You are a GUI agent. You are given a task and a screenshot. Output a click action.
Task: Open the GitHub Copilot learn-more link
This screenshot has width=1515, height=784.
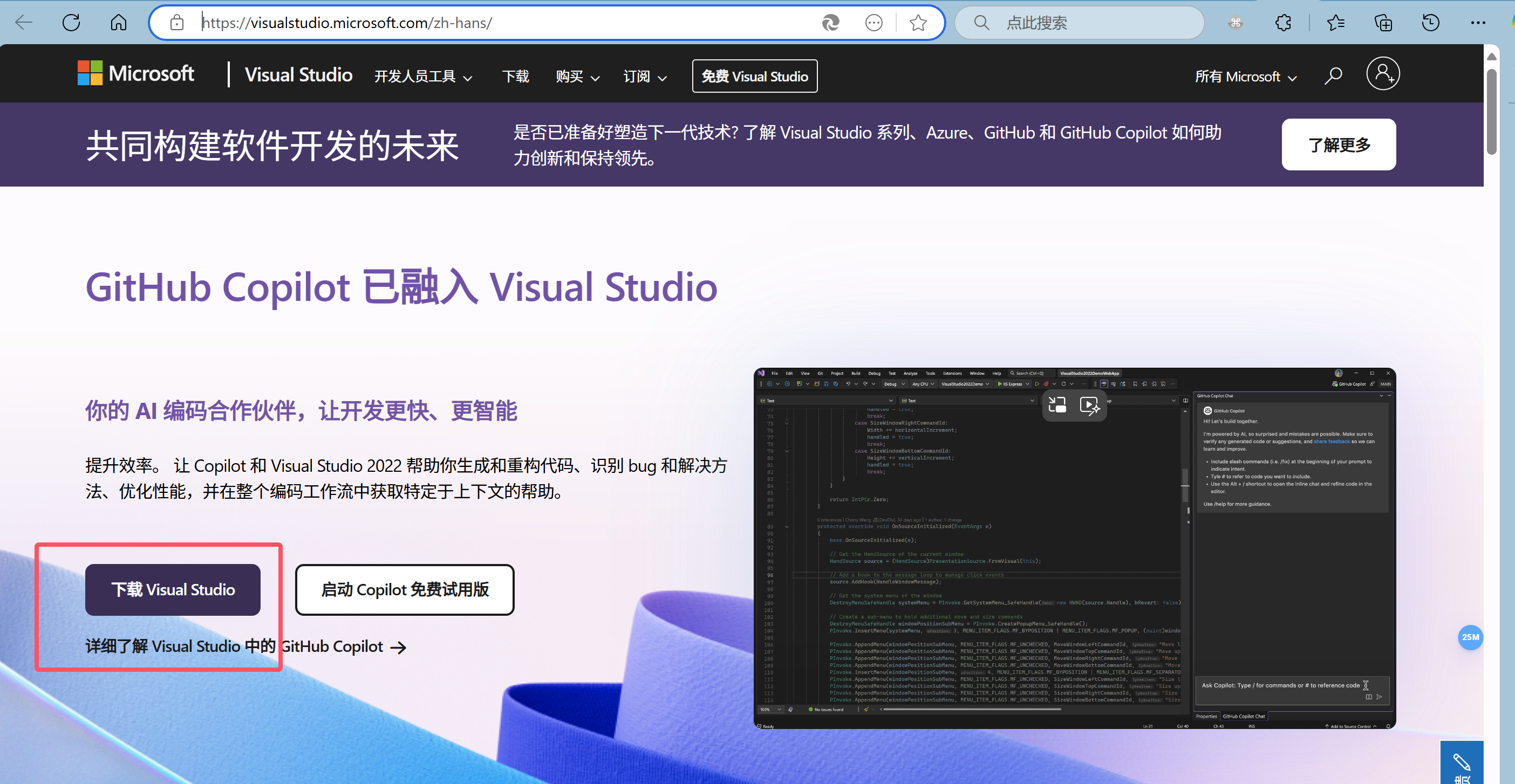246,647
